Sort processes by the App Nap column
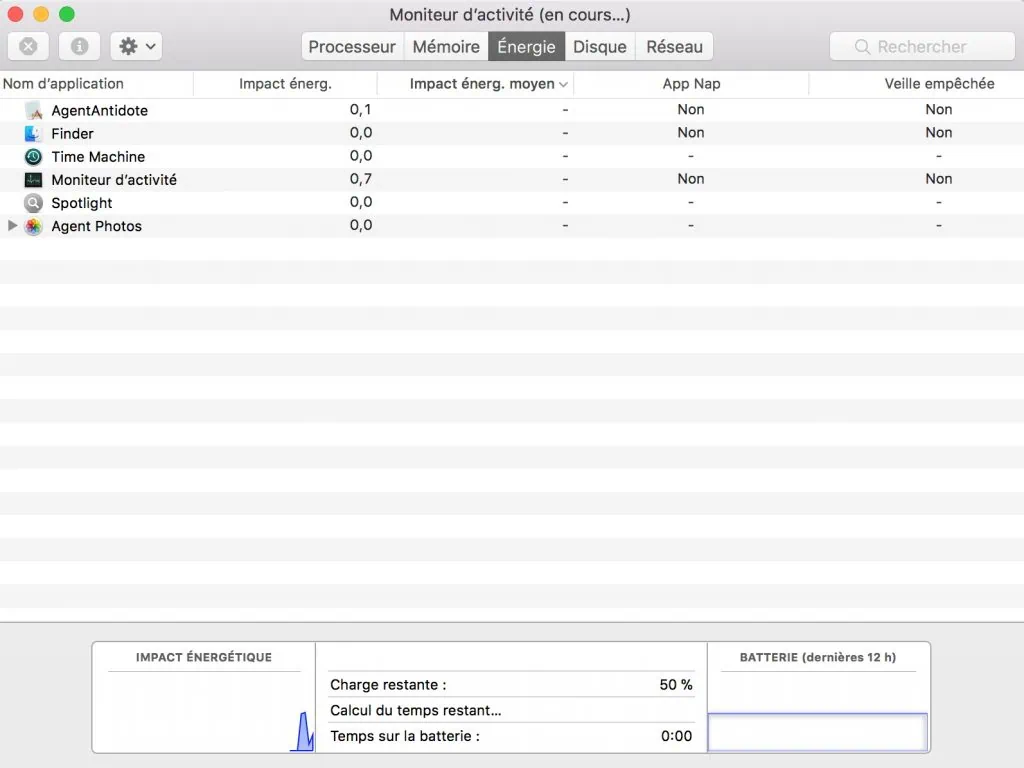Screen dimensions: 1024x768 690,84
